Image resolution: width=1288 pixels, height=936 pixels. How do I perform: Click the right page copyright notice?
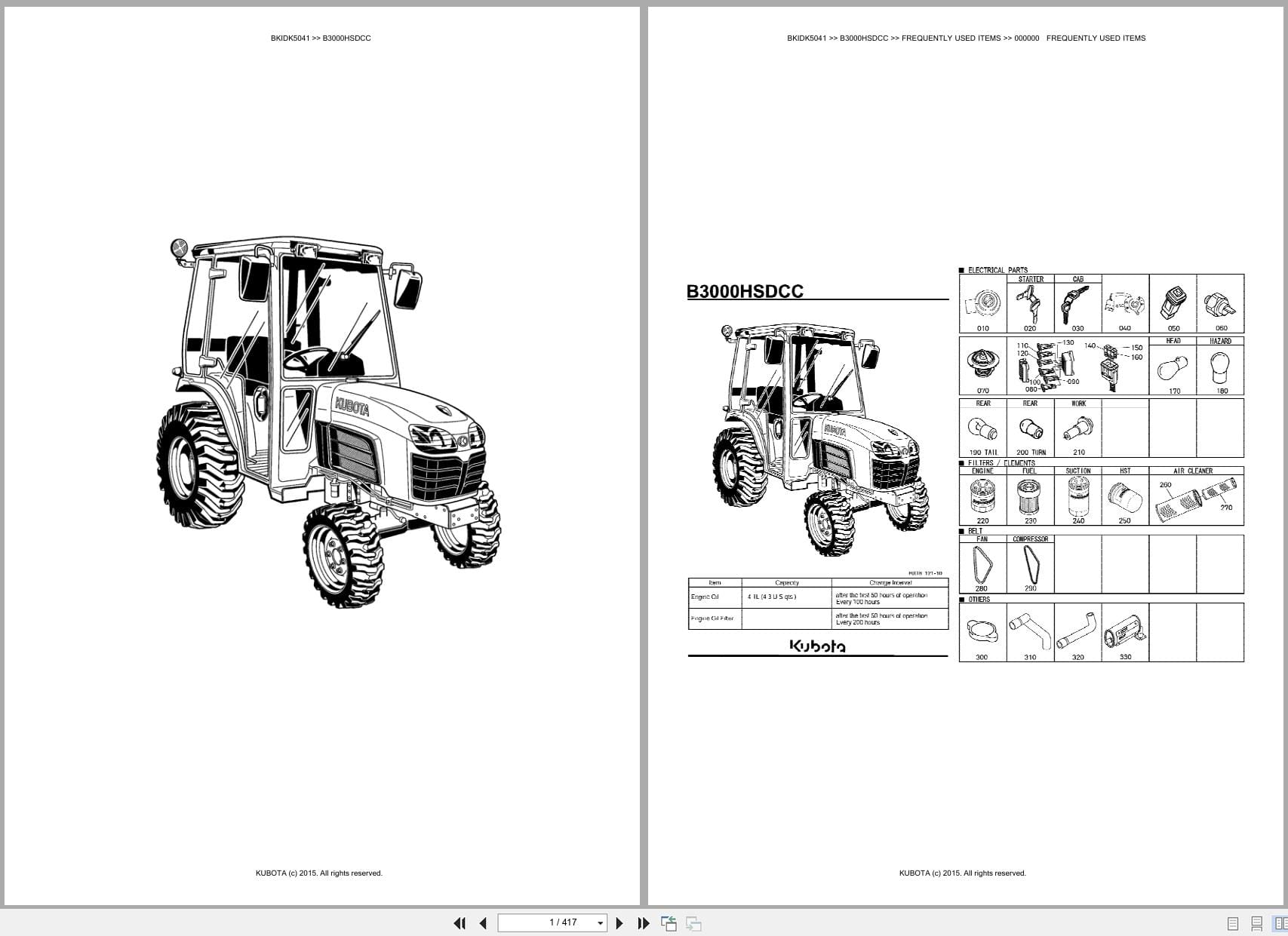pos(963,873)
